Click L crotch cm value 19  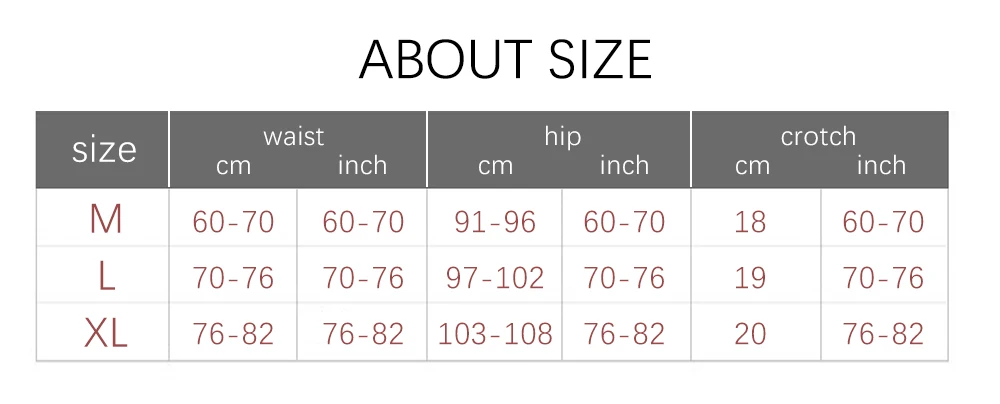[x=750, y=278]
